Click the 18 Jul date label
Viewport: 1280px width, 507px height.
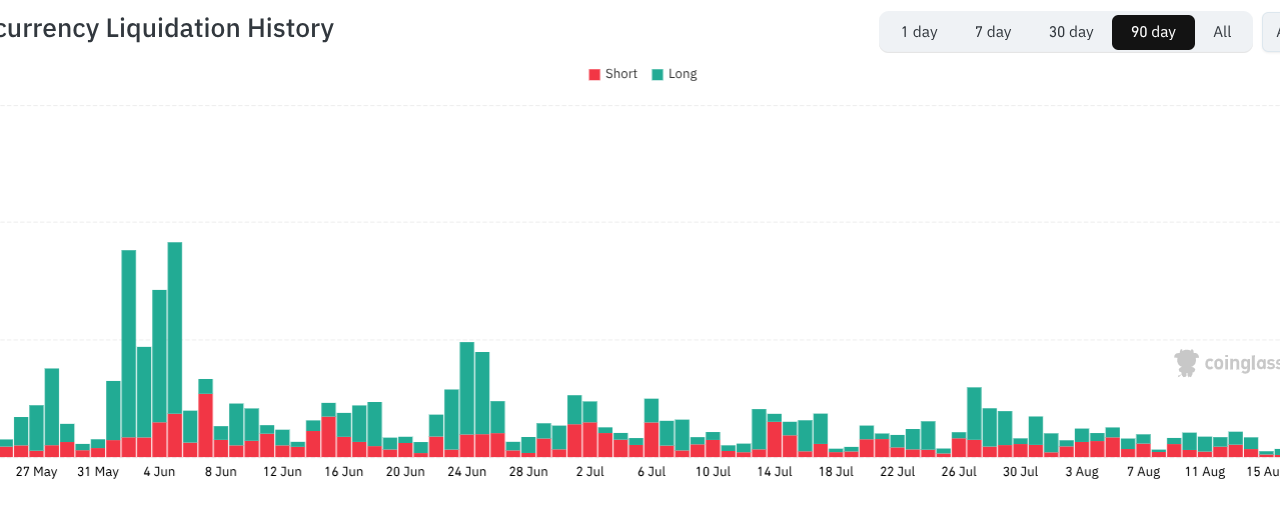coord(836,472)
